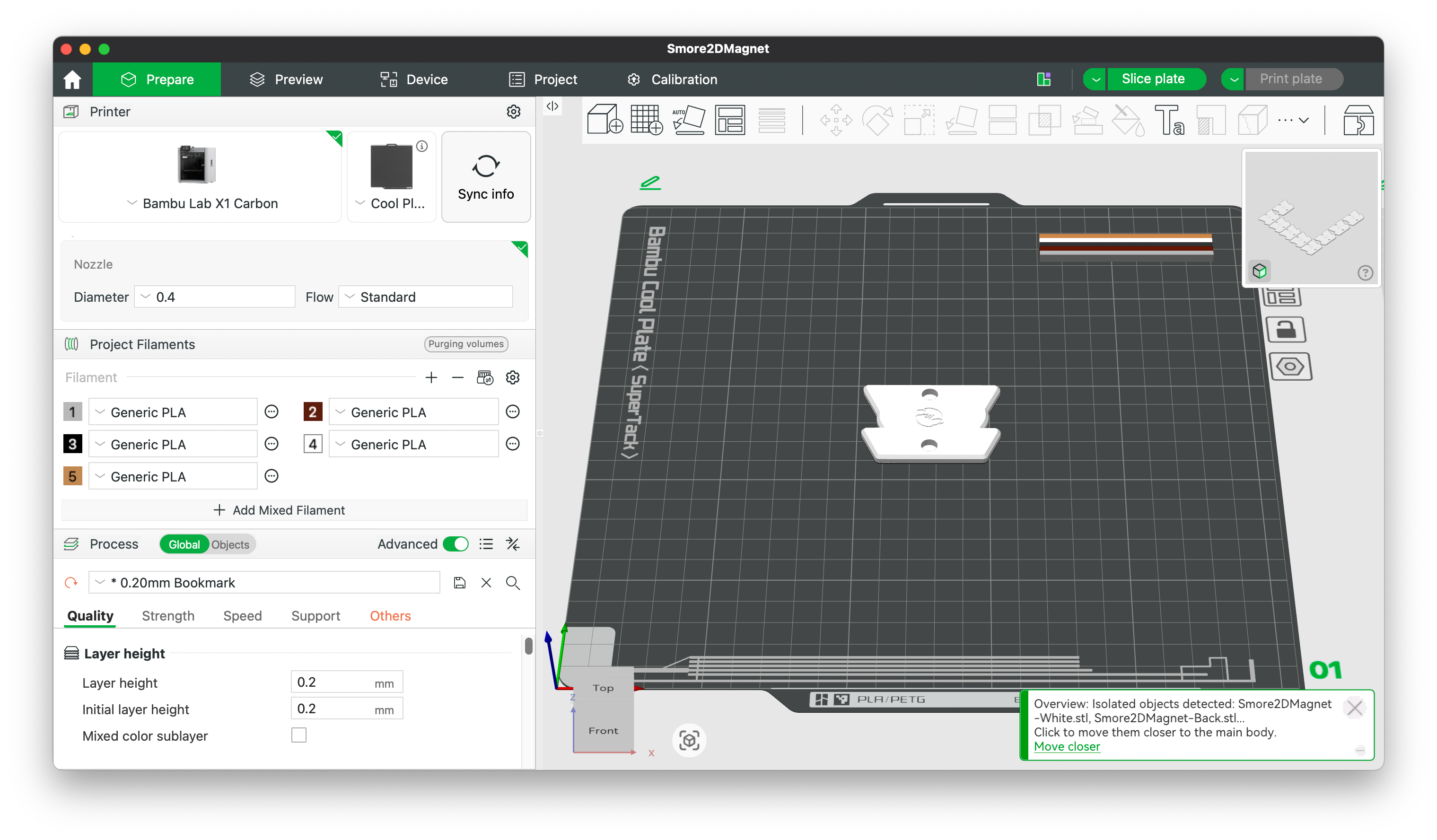Click the zoom-to-fit view icon
1437x840 pixels.
[689, 741]
